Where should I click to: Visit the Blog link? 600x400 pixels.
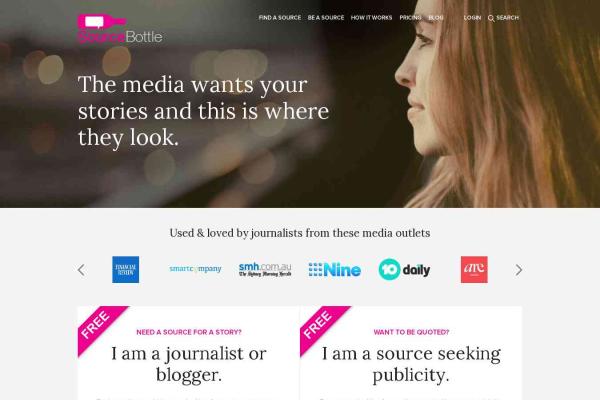click(x=436, y=18)
